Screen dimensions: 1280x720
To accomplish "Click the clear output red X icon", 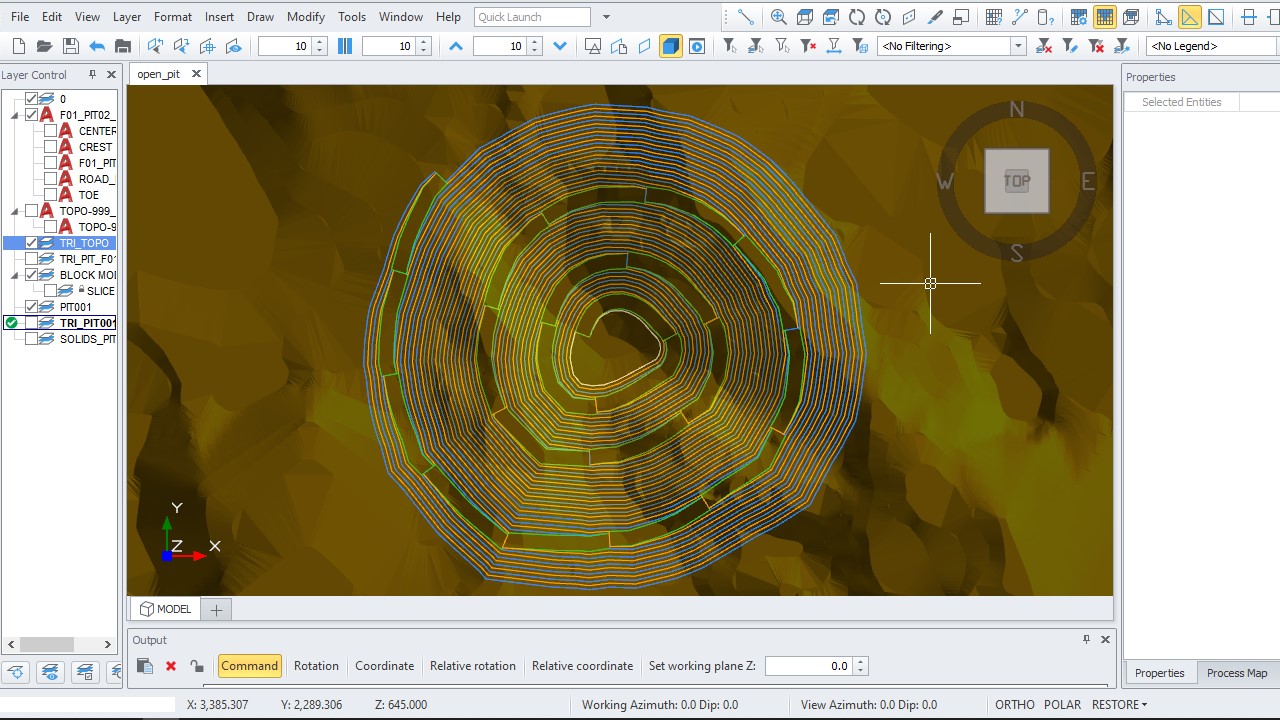I will click(171, 666).
